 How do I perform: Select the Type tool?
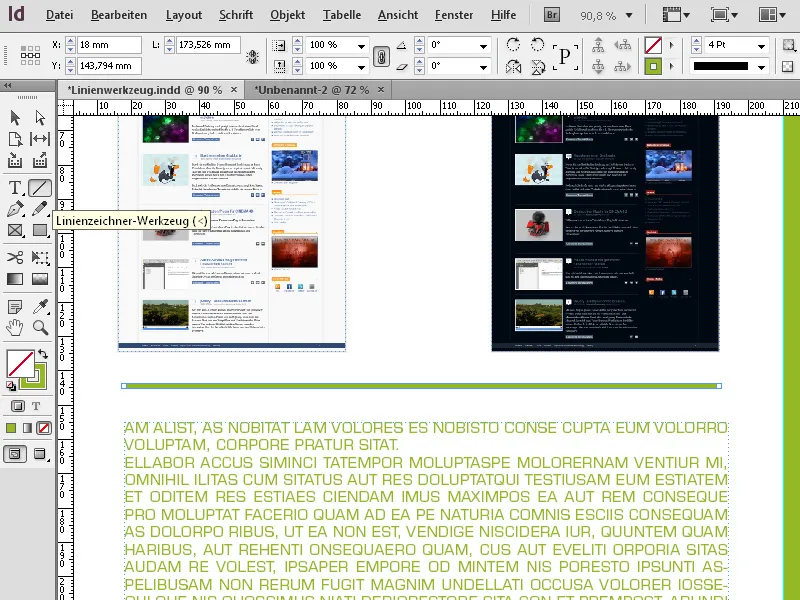pyautogui.click(x=15, y=188)
